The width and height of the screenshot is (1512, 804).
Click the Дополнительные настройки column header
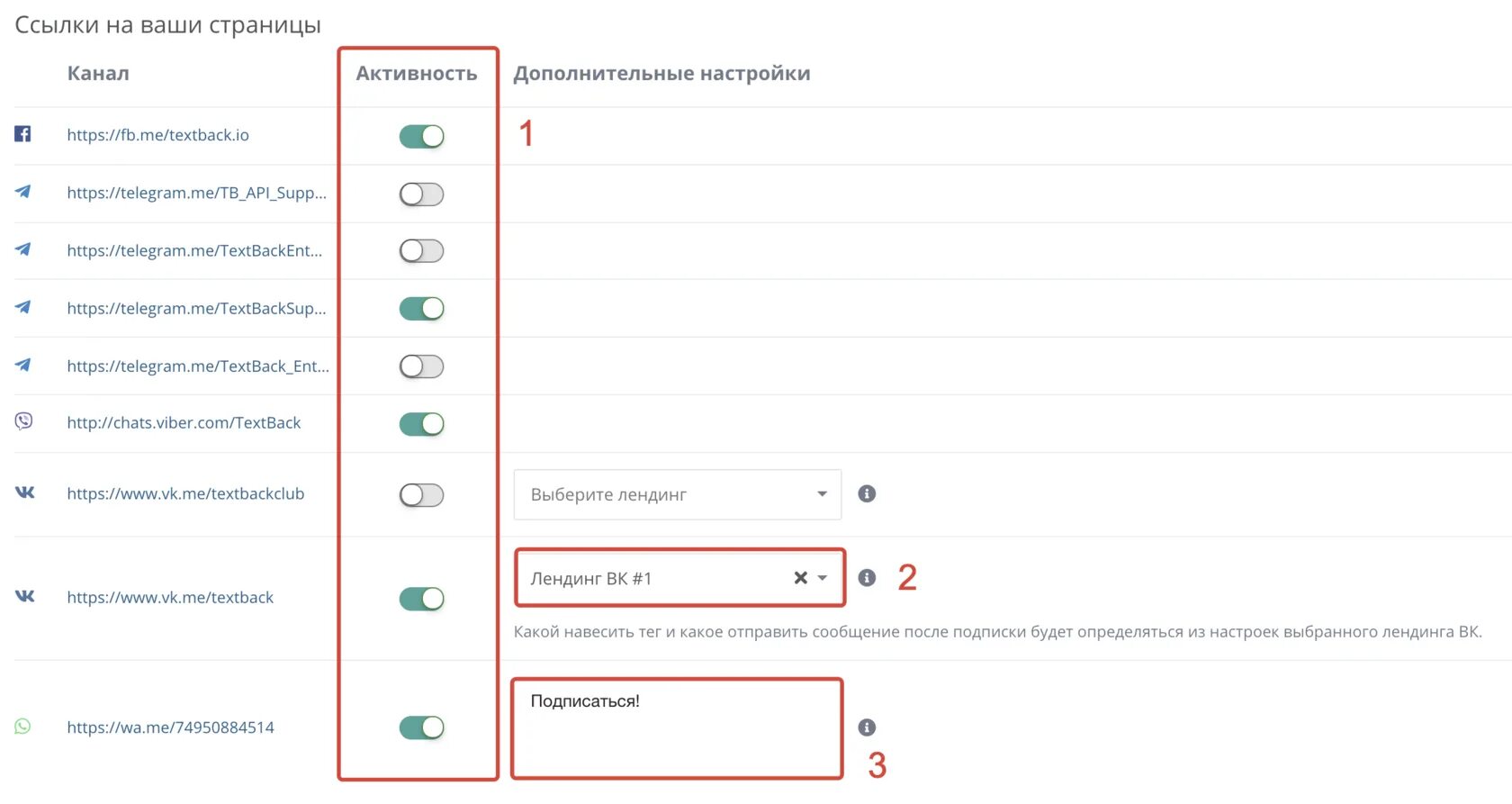[x=661, y=74]
